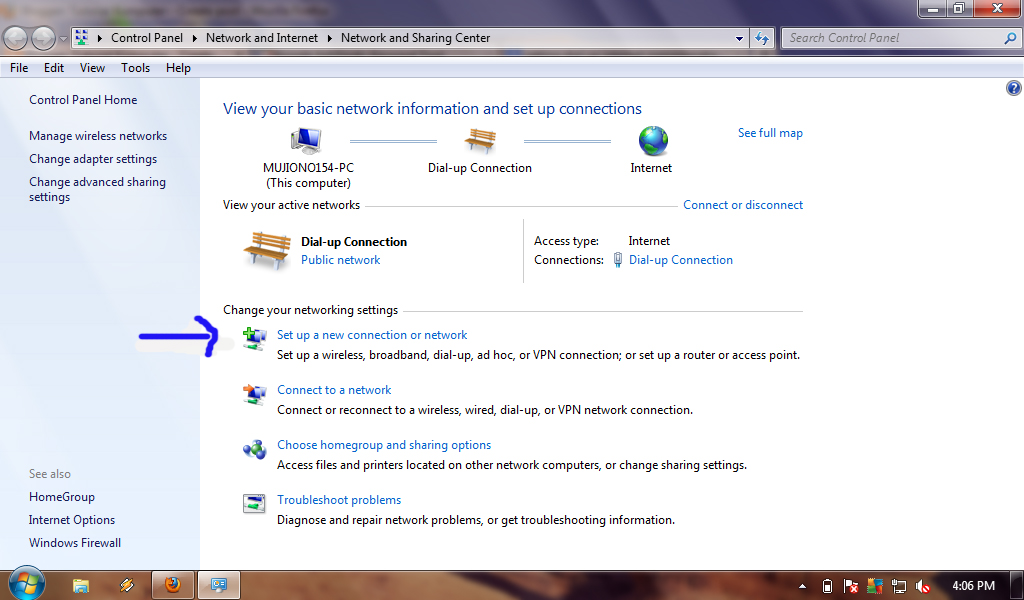Show hidden icons in the system tray
This screenshot has height=600, width=1024.
tap(803, 585)
